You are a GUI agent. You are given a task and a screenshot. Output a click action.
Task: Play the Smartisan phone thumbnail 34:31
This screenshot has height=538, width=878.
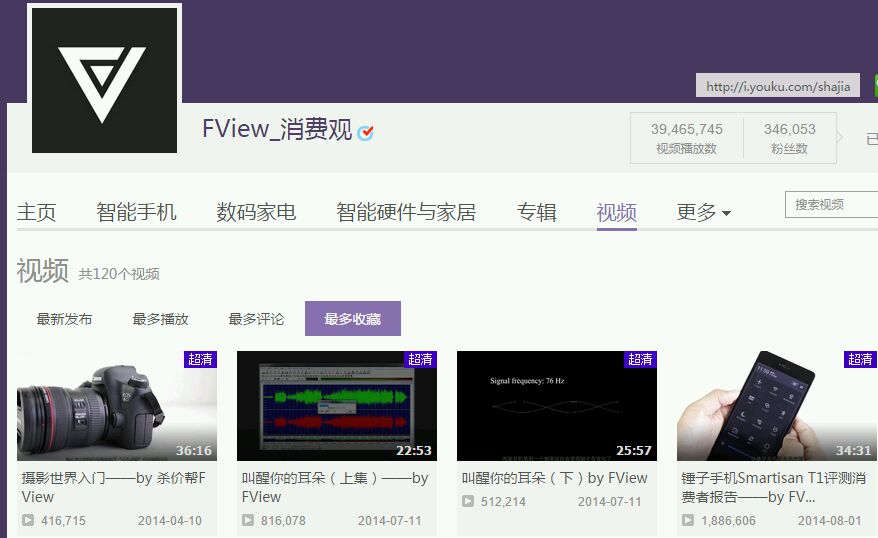[777, 406]
